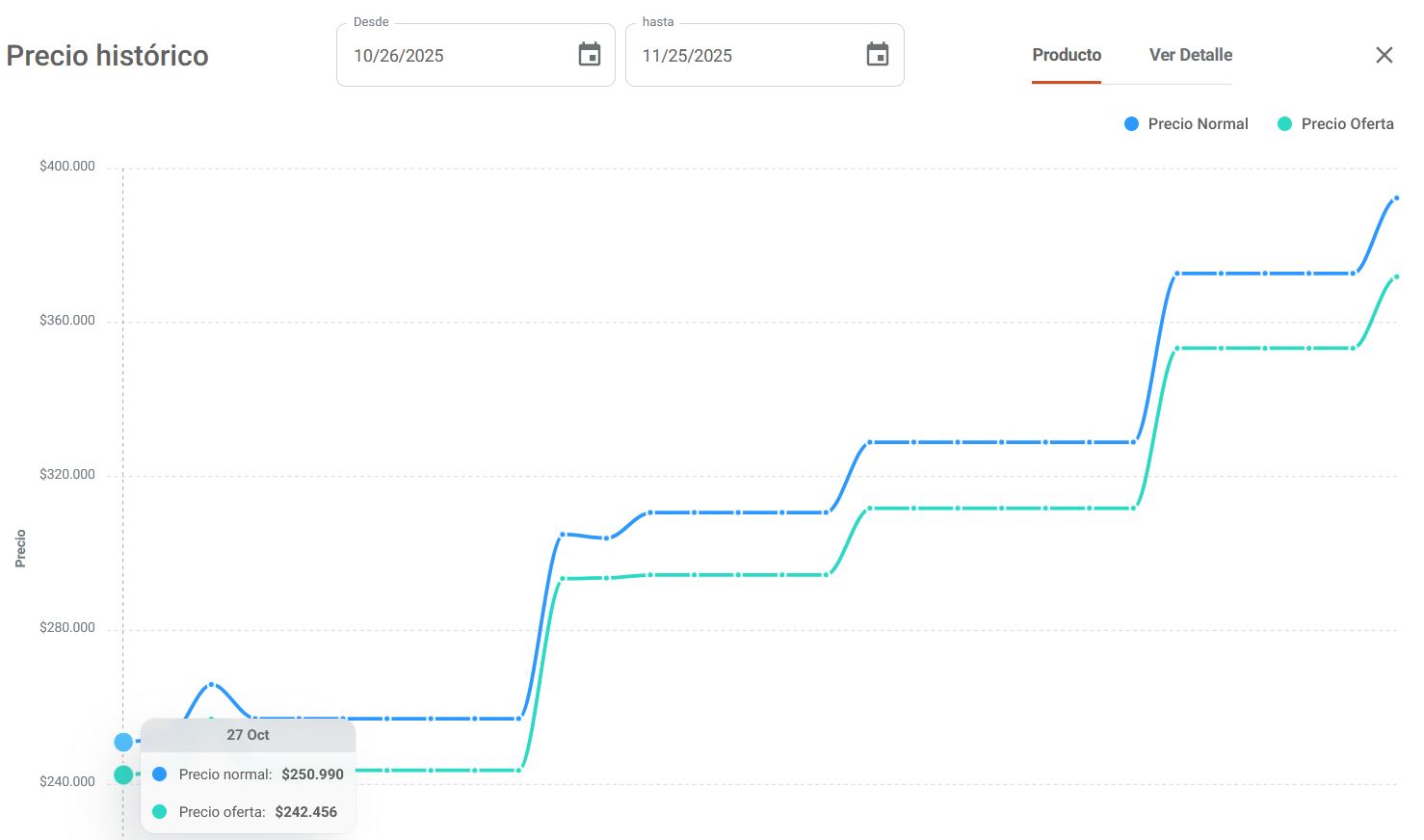The width and height of the screenshot is (1424, 840).
Task: Switch to the Ver Detalle tab
Action: click(1190, 55)
